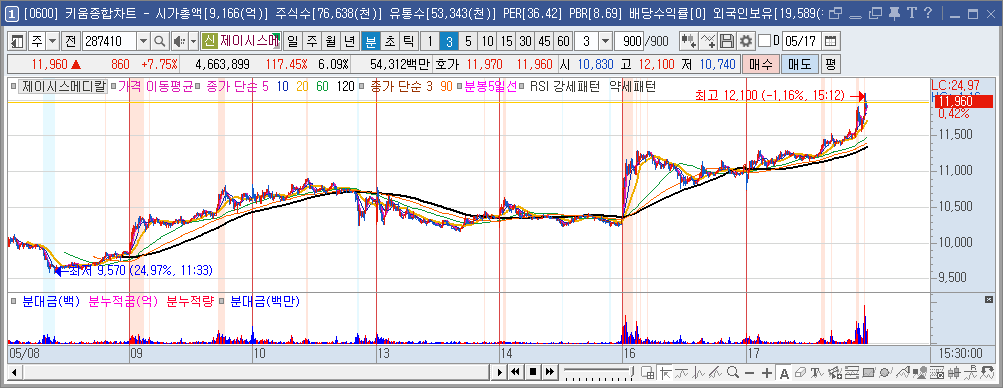Image resolution: width=1003 pixels, height=388 pixels.
Task: Select the 초 second chart tab
Action: [x=389, y=42]
